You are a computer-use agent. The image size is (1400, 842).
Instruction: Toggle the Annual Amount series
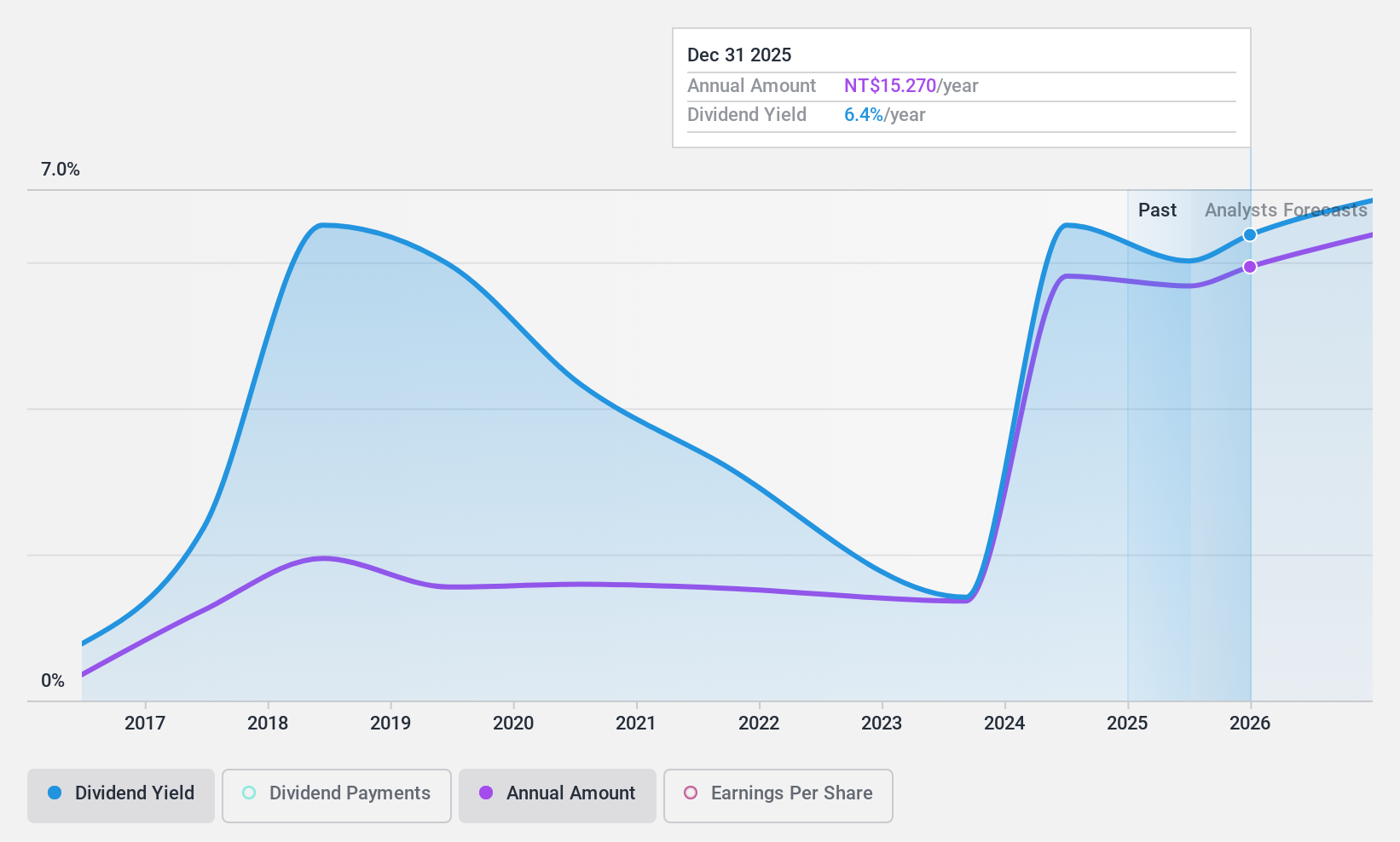[x=558, y=796]
